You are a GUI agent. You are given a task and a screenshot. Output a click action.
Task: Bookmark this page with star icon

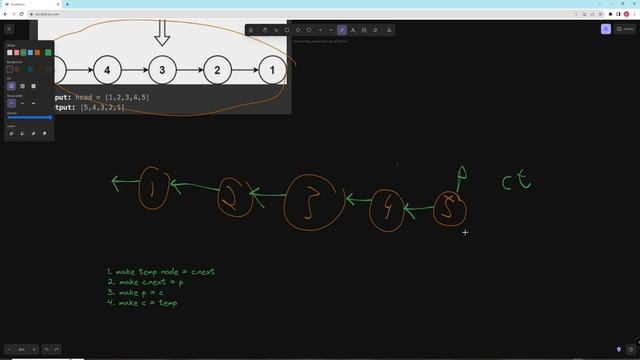click(600, 14)
